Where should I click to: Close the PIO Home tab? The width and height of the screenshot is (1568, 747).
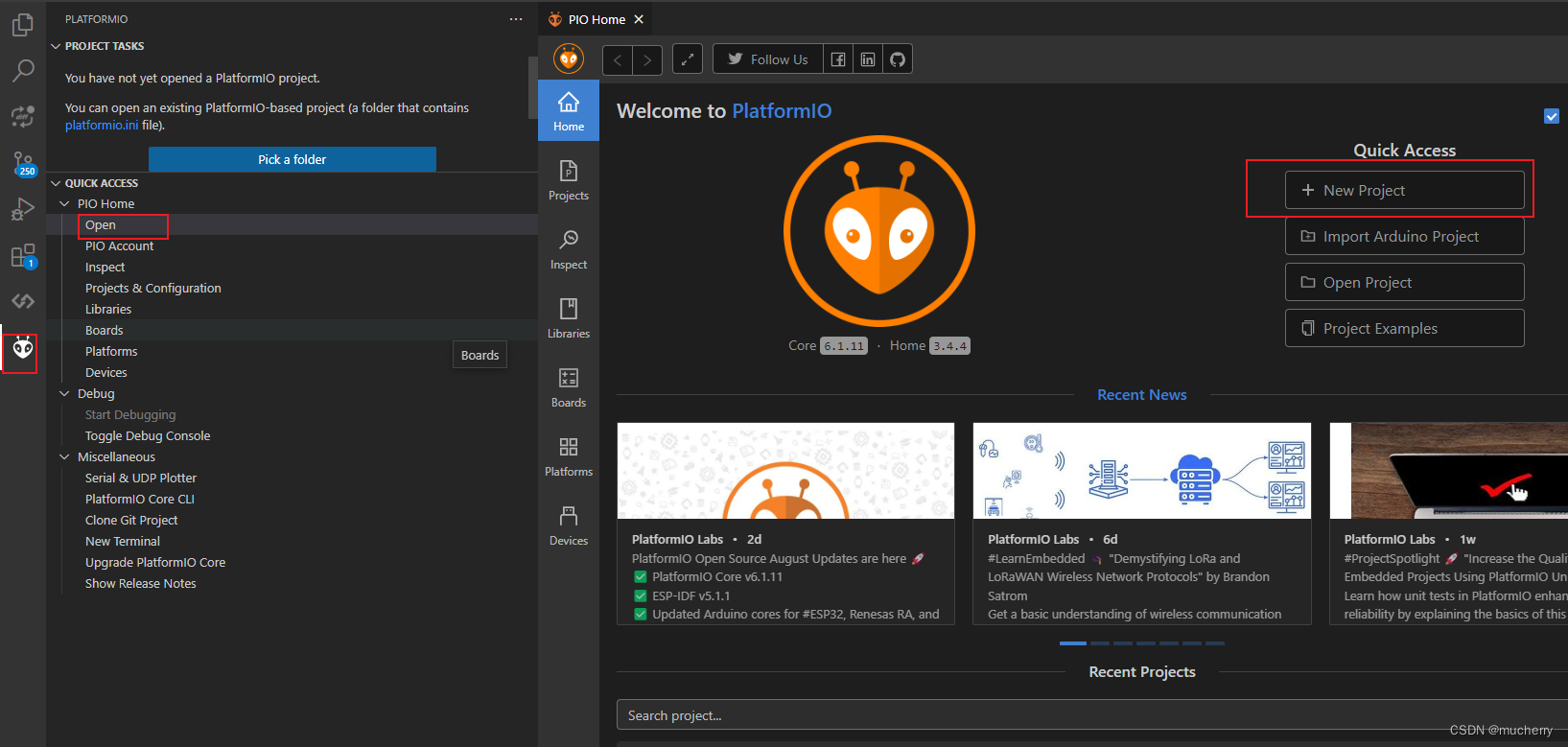coord(639,19)
